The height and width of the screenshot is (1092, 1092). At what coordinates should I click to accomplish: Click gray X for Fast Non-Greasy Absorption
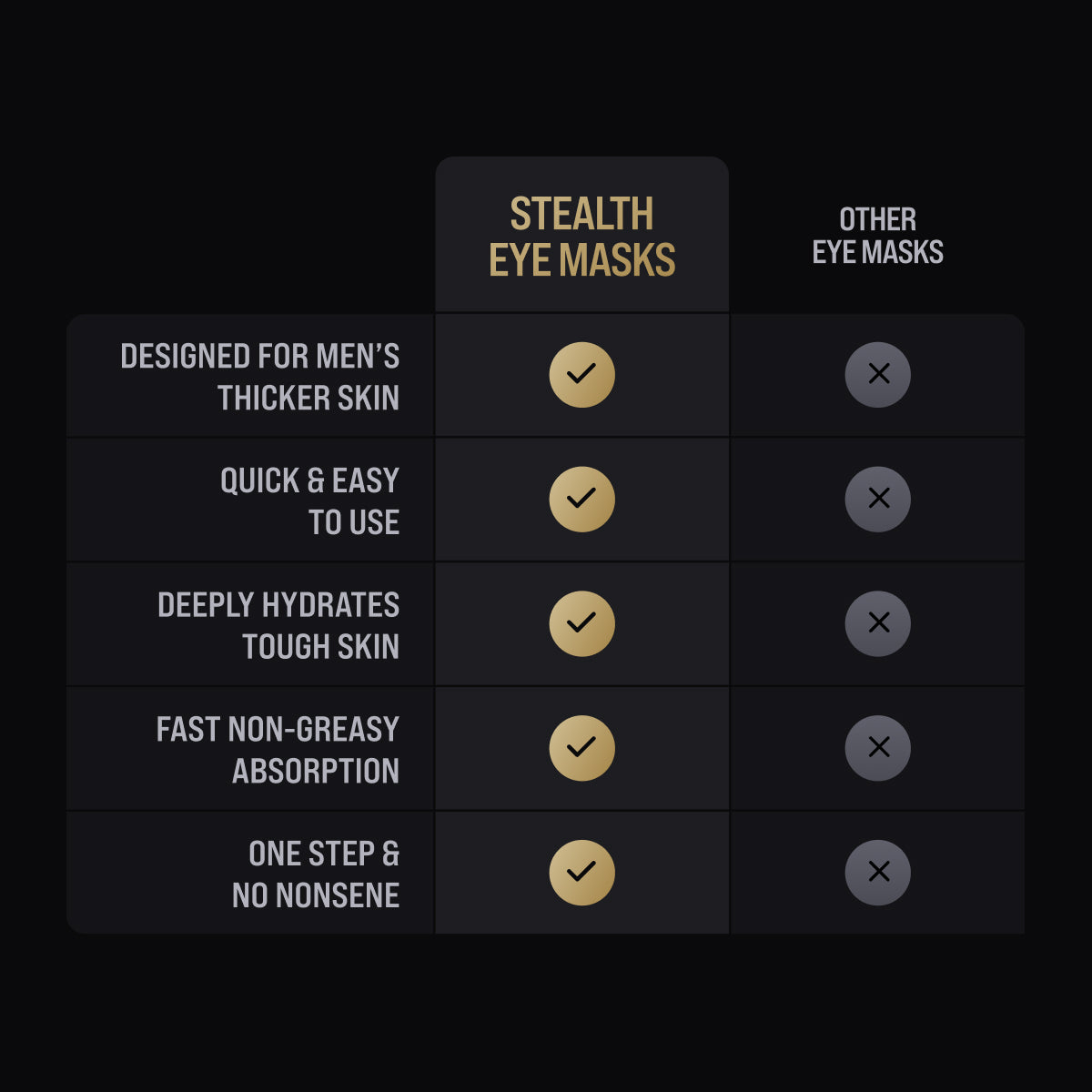pyautogui.click(x=878, y=748)
